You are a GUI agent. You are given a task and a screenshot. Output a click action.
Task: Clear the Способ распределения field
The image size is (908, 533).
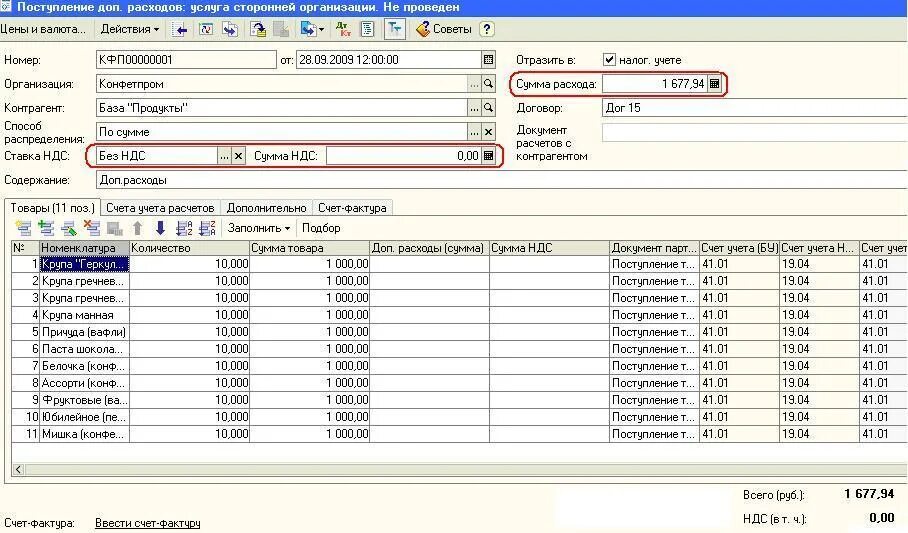click(x=488, y=132)
